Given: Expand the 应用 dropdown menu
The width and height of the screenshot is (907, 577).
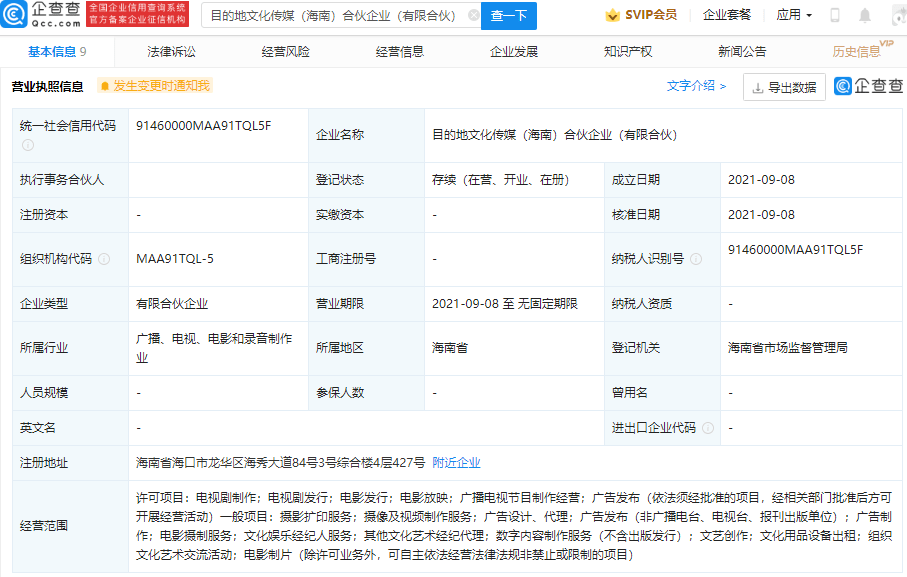Looking at the screenshot, I should pyautogui.click(x=794, y=15).
